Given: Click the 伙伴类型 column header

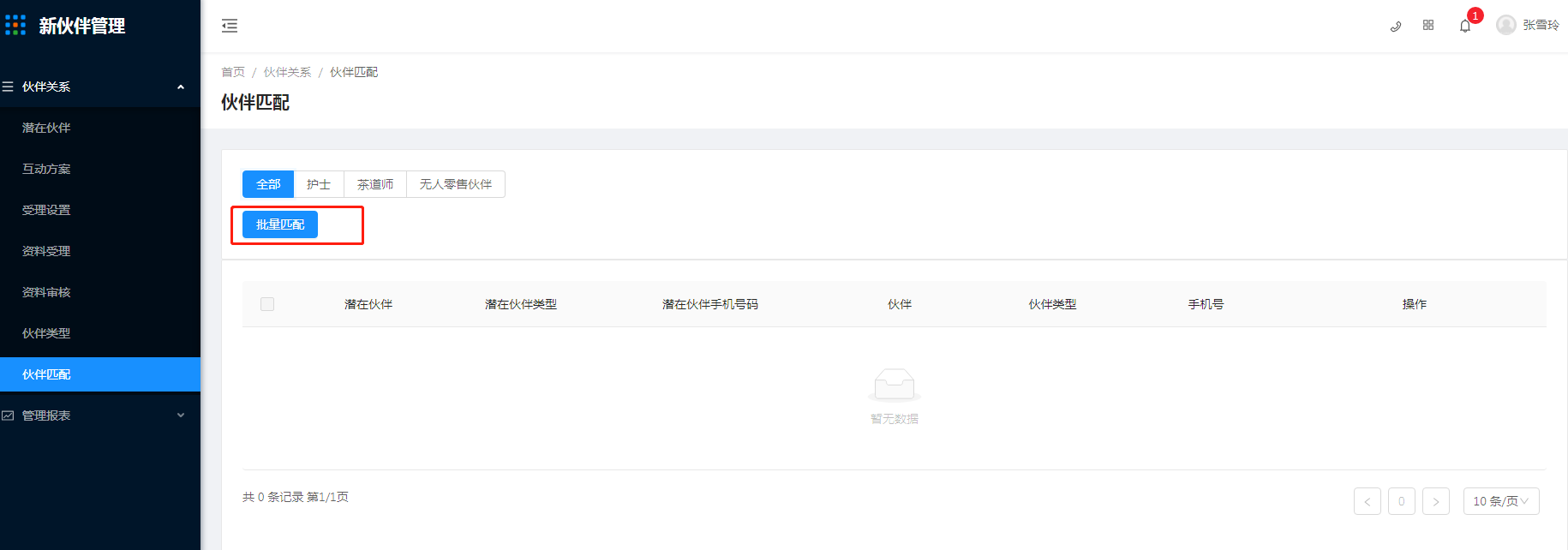Looking at the screenshot, I should (1053, 304).
